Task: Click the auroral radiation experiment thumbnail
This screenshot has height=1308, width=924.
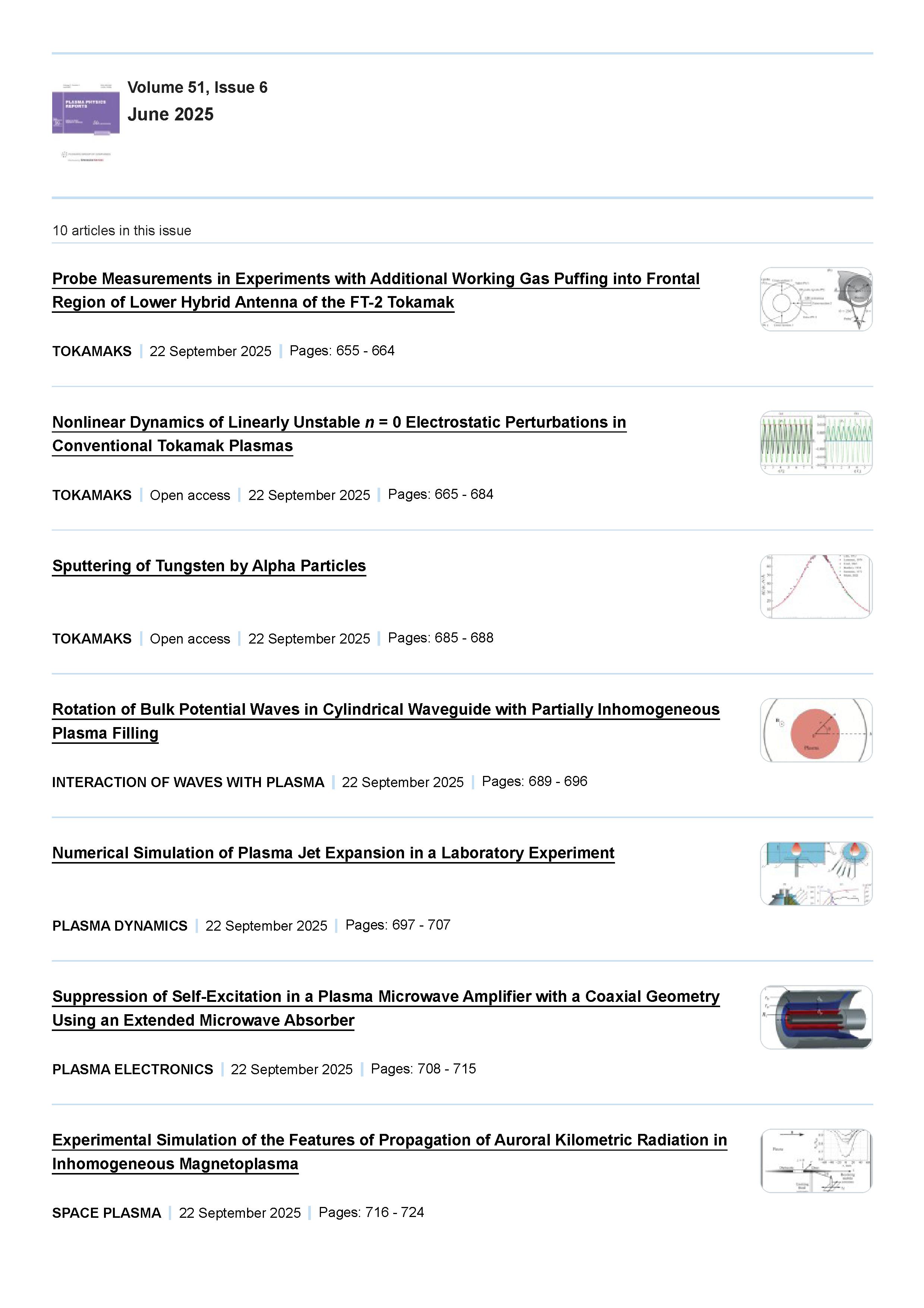Action: pyautogui.click(x=815, y=1160)
